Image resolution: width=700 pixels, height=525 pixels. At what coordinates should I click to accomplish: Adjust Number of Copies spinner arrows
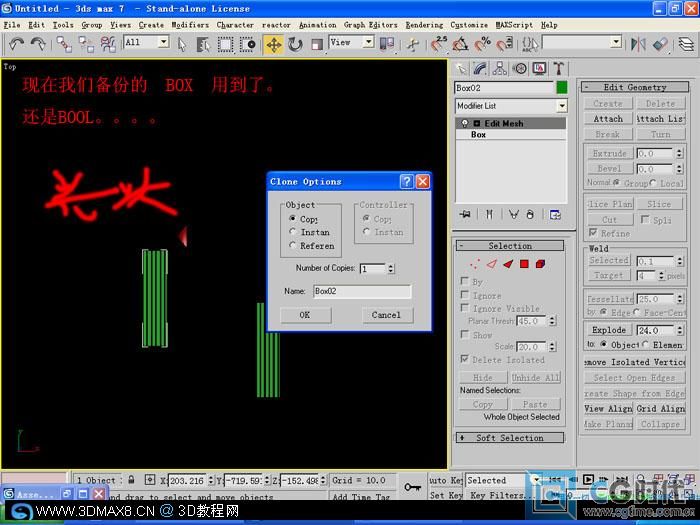tap(391, 268)
